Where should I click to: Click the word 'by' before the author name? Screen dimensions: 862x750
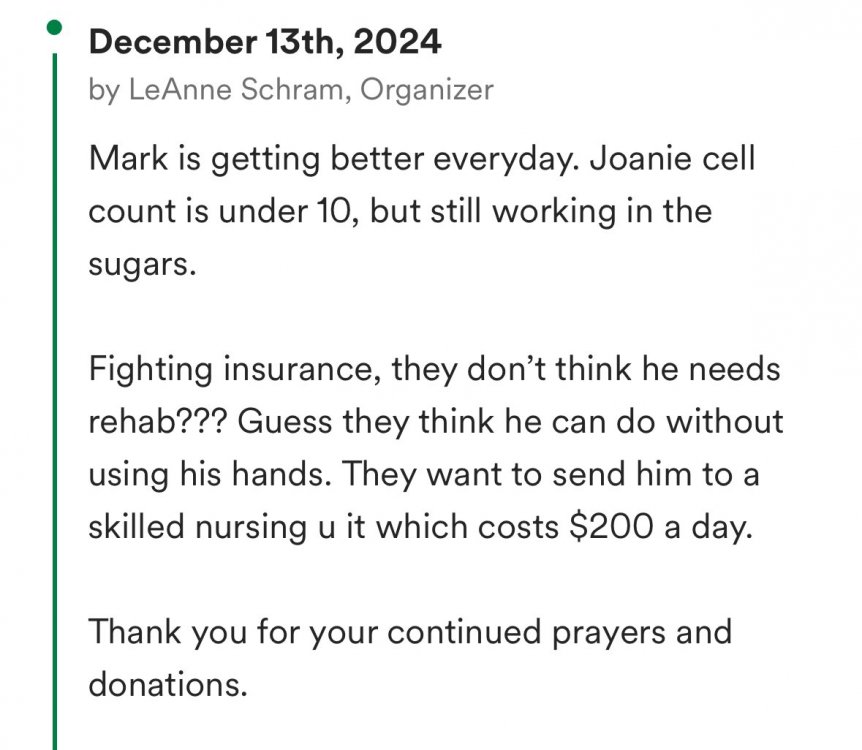coord(103,90)
